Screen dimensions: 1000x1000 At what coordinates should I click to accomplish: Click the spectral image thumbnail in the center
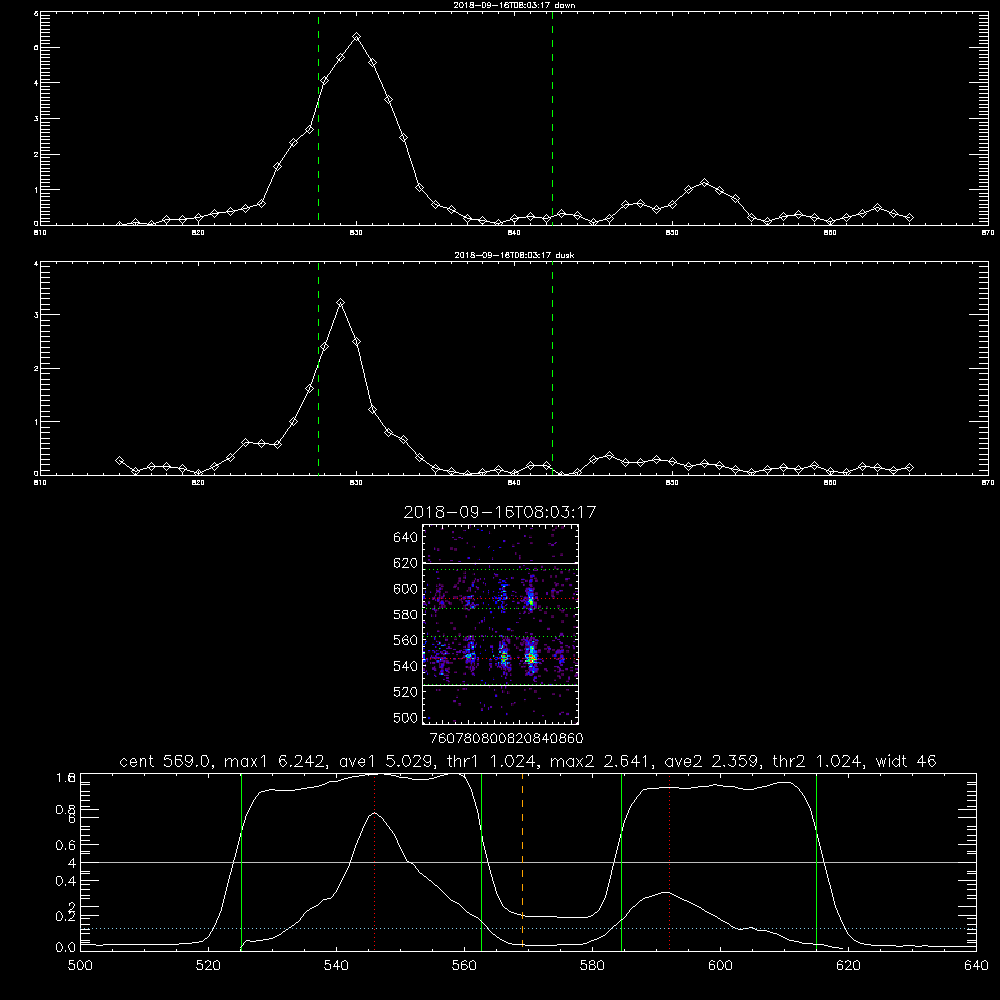click(x=500, y=624)
